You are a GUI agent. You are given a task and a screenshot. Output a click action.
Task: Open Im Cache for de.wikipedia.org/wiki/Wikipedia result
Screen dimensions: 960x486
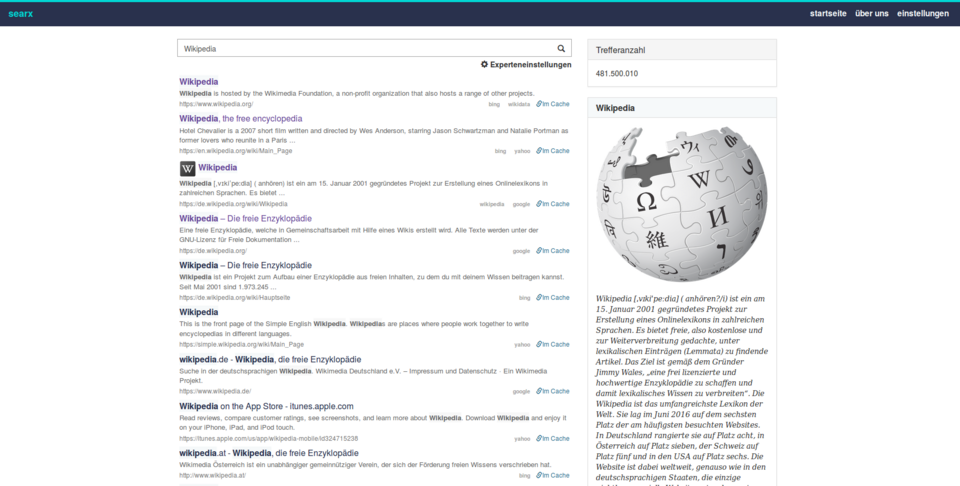click(x=553, y=204)
